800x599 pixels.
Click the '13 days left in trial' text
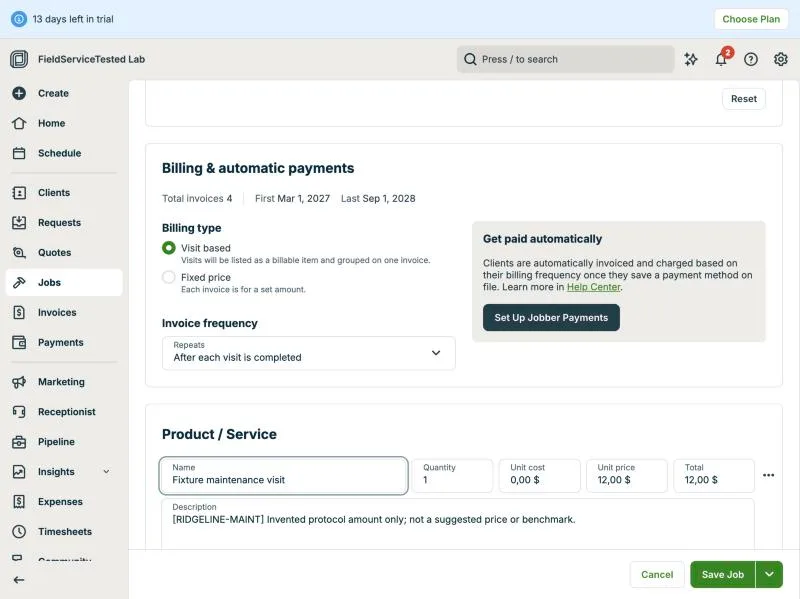coord(73,19)
